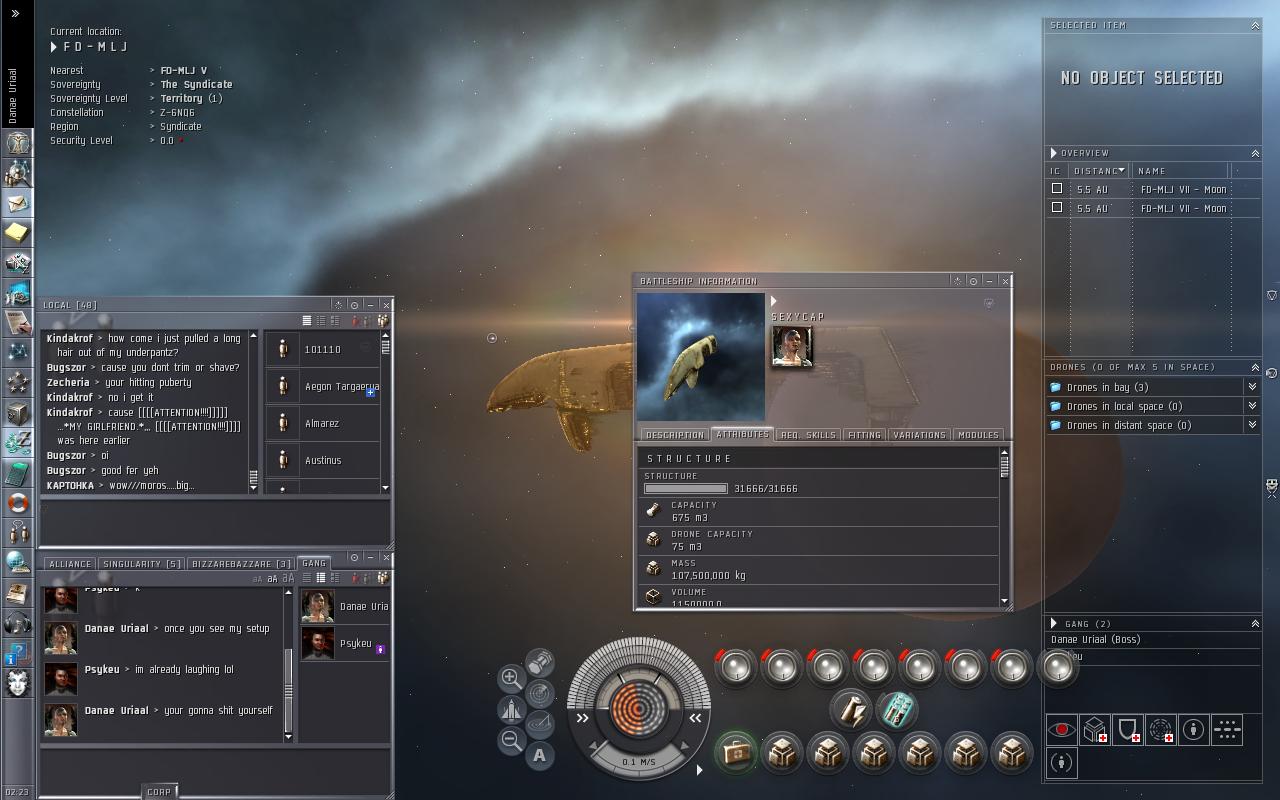Image resolution: width=1280 pixels, height=800 pixels.
Task: Open the lifebuoy help icon
Action: 18,503
